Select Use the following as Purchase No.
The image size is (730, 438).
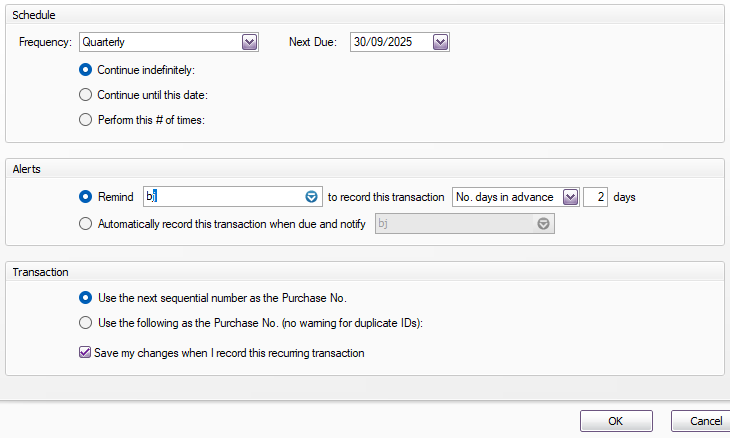[x=86, y=322]
